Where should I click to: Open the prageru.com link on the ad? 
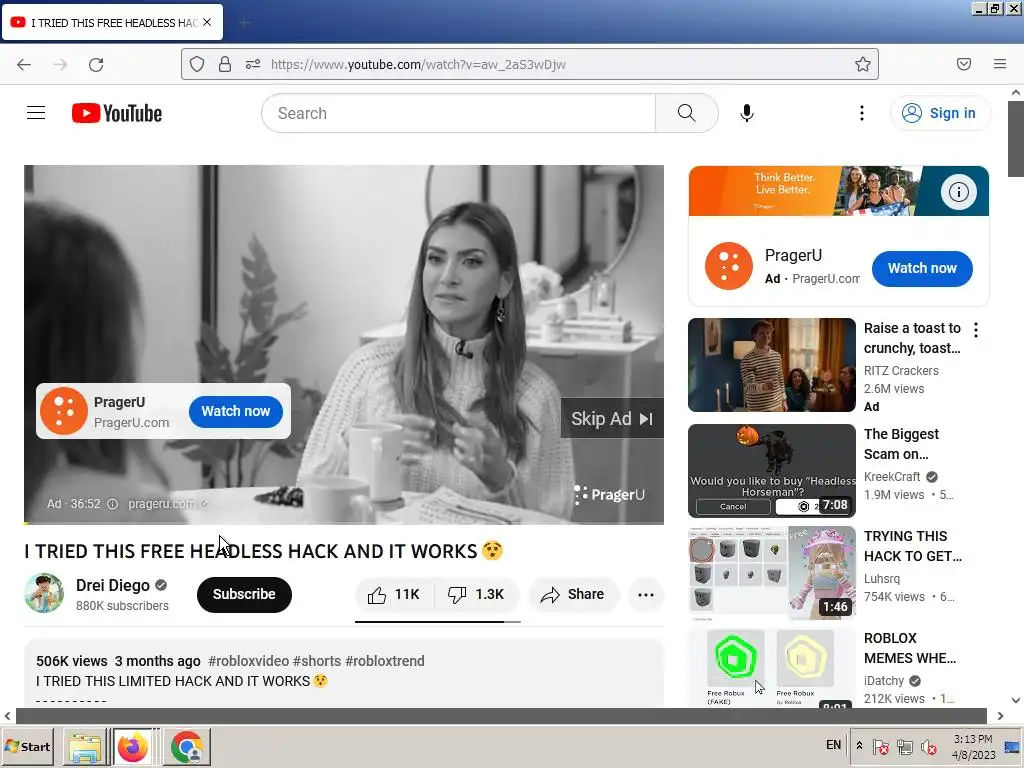pos(167,504)
